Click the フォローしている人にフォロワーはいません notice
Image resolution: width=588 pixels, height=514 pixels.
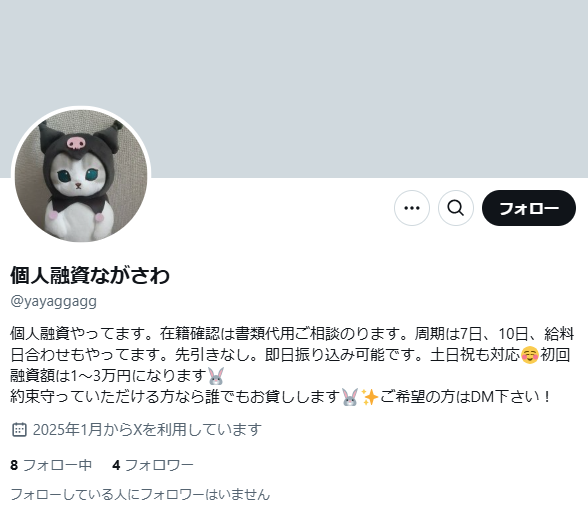tap(140, 494)
